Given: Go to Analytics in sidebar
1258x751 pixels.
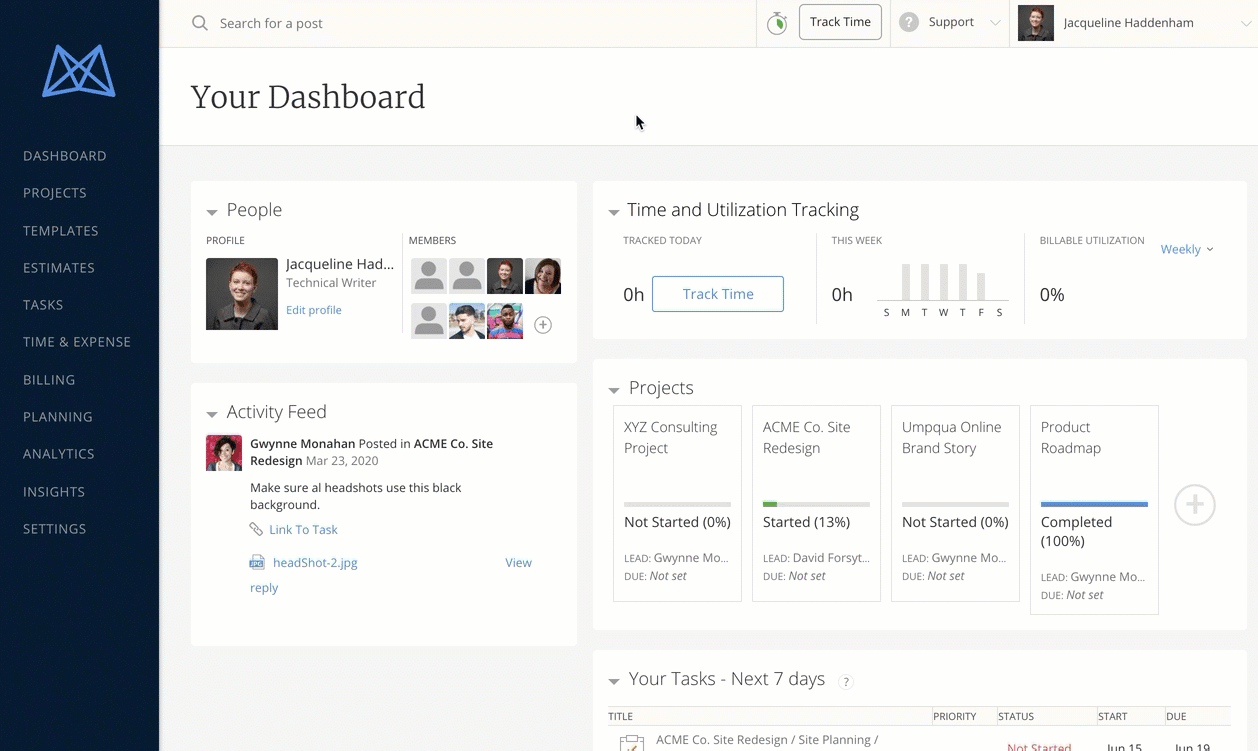Looking at the screenshot, I should pos(59,454).
